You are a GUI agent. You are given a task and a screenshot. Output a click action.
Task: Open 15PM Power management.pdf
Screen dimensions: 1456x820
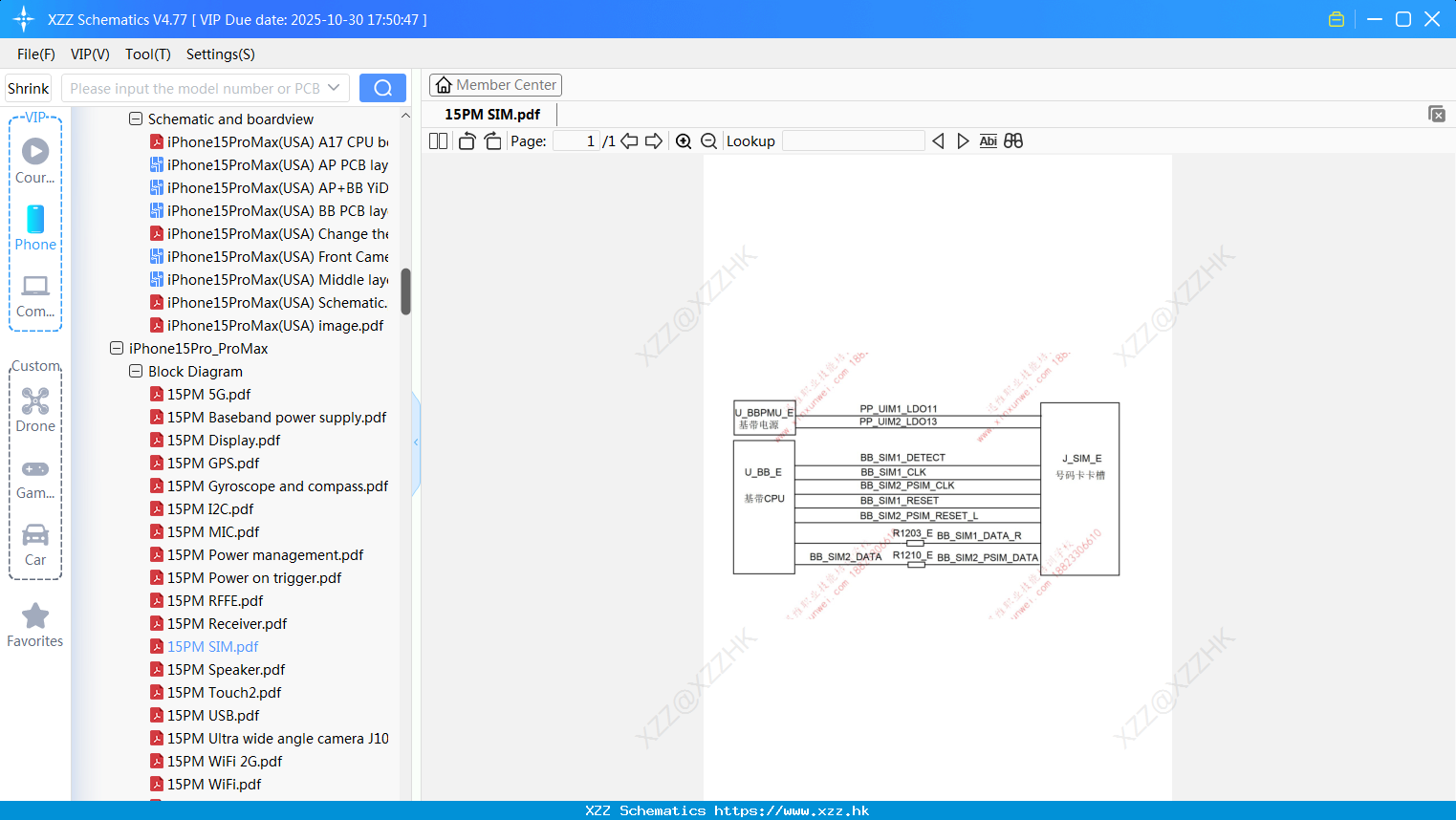pyautogui.click(x=256, y=555)
